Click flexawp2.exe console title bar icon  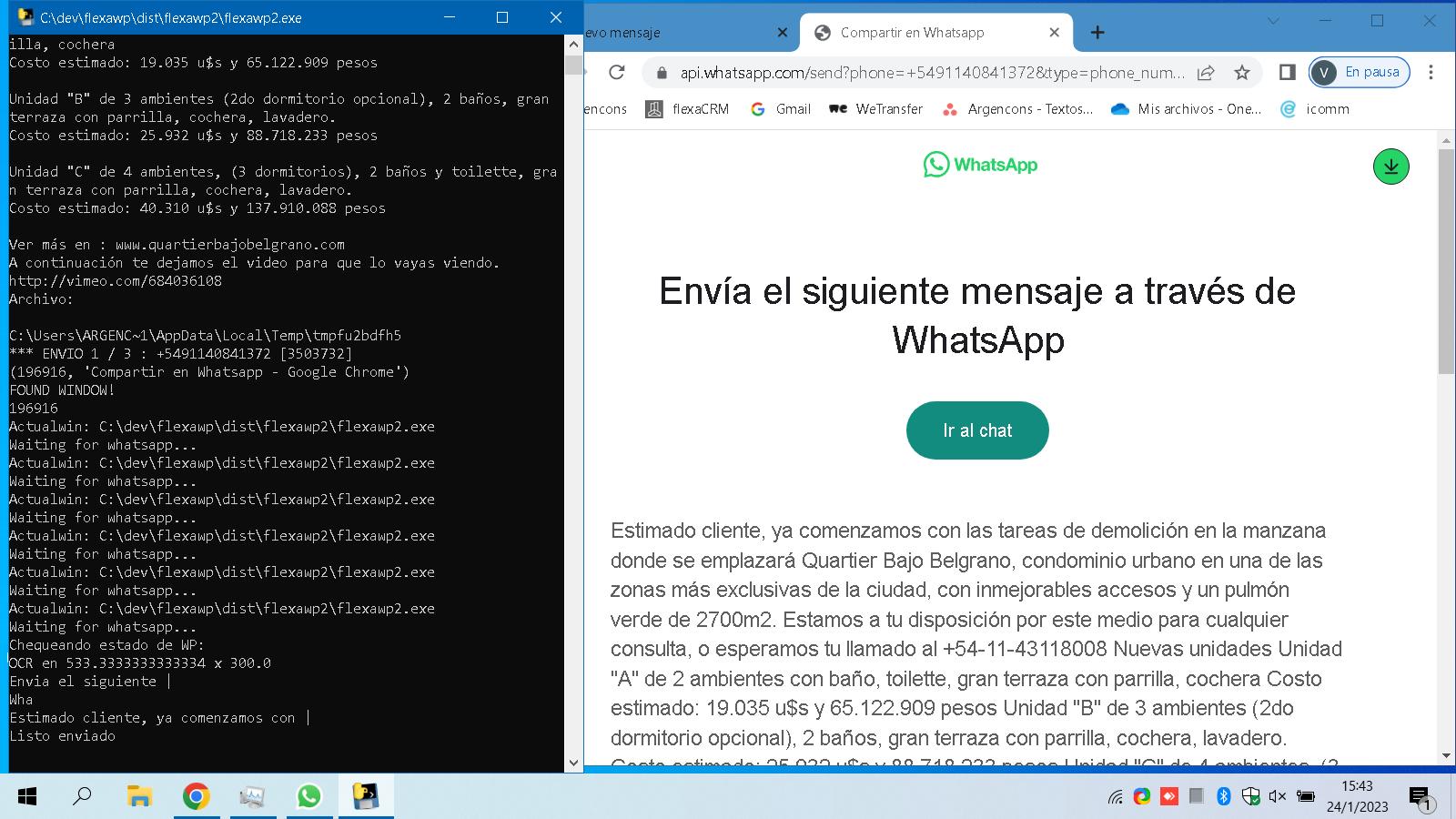click(x=25, y=17)
